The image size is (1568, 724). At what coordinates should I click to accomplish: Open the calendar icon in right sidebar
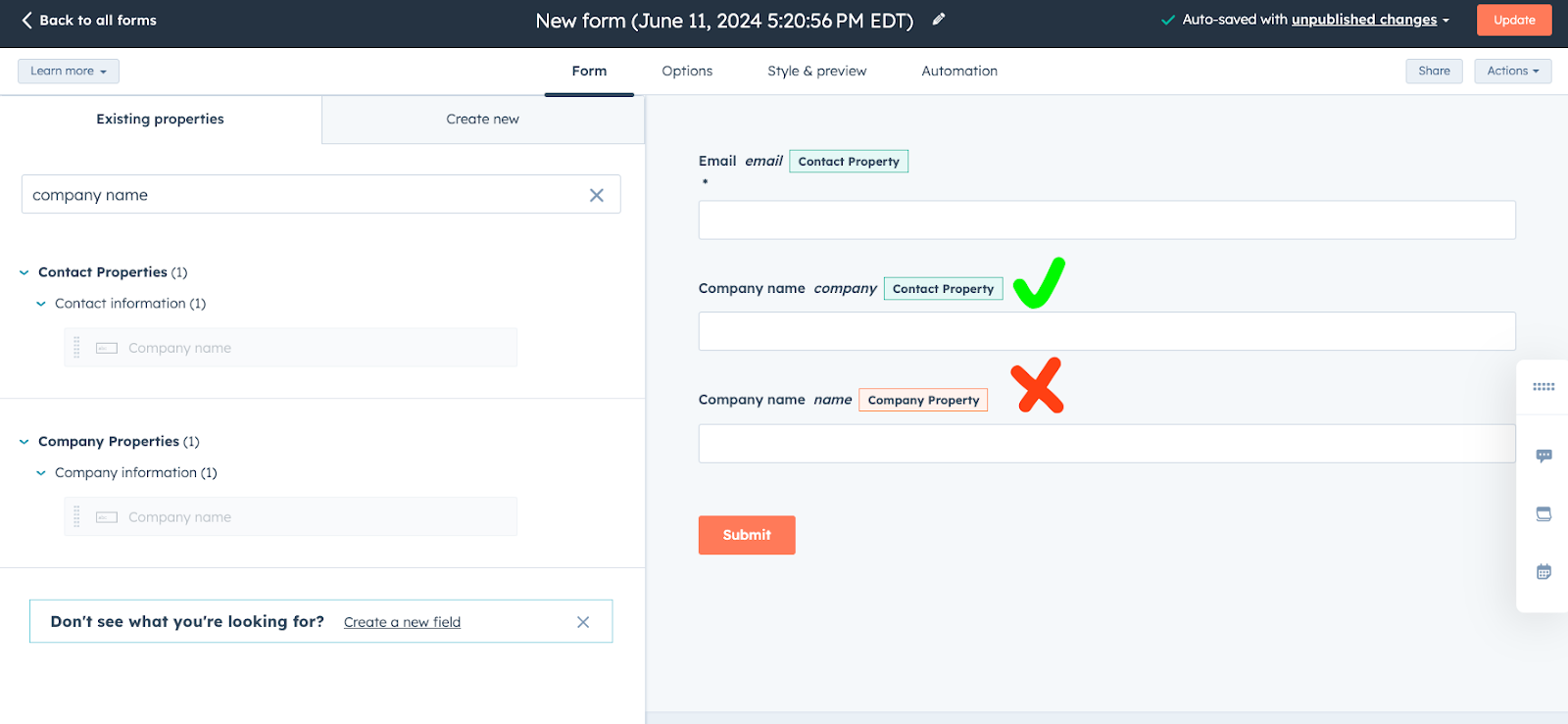pos(1543,571)
